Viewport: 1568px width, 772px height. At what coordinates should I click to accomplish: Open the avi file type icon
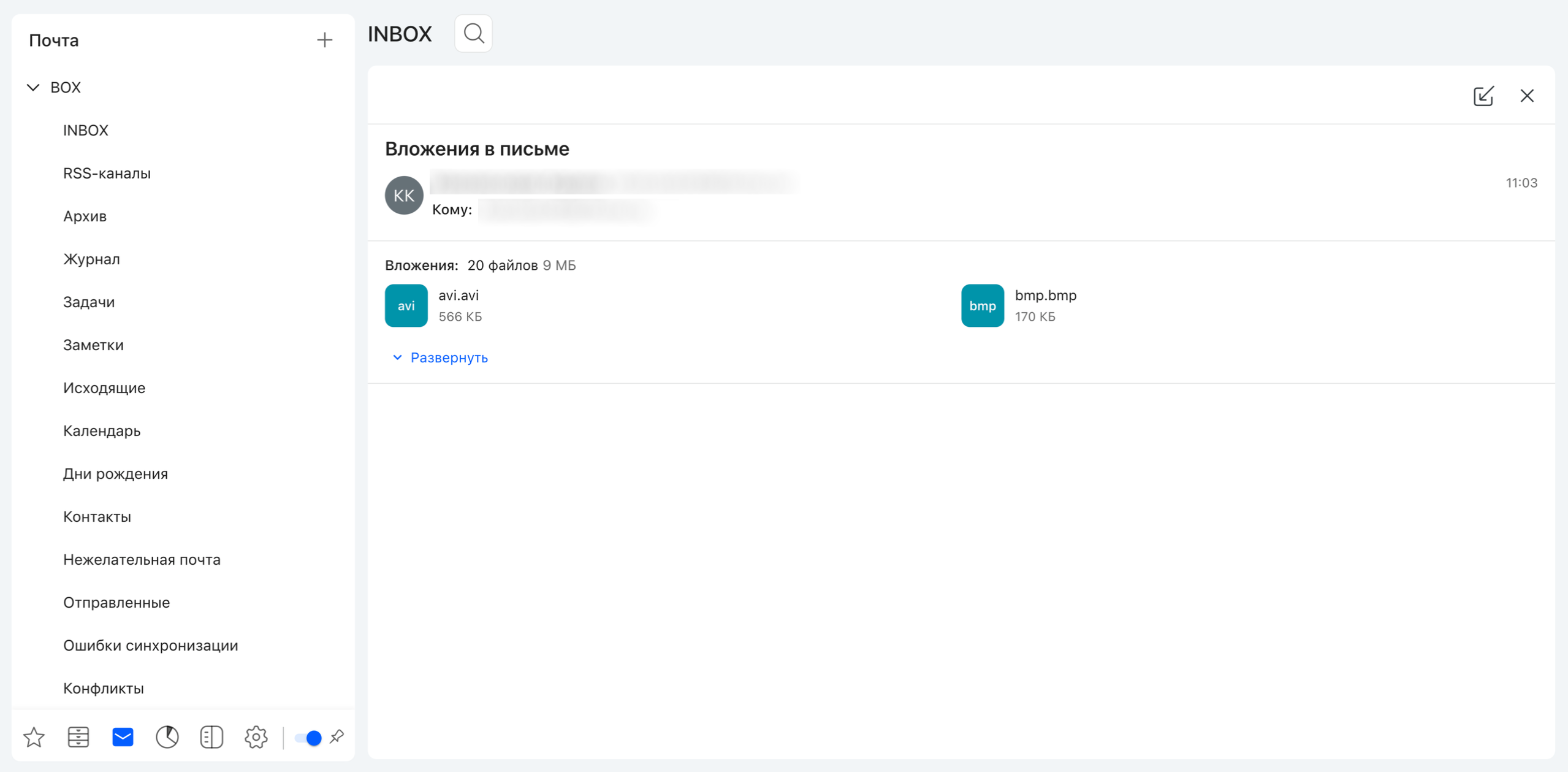[x=406, y=305]
